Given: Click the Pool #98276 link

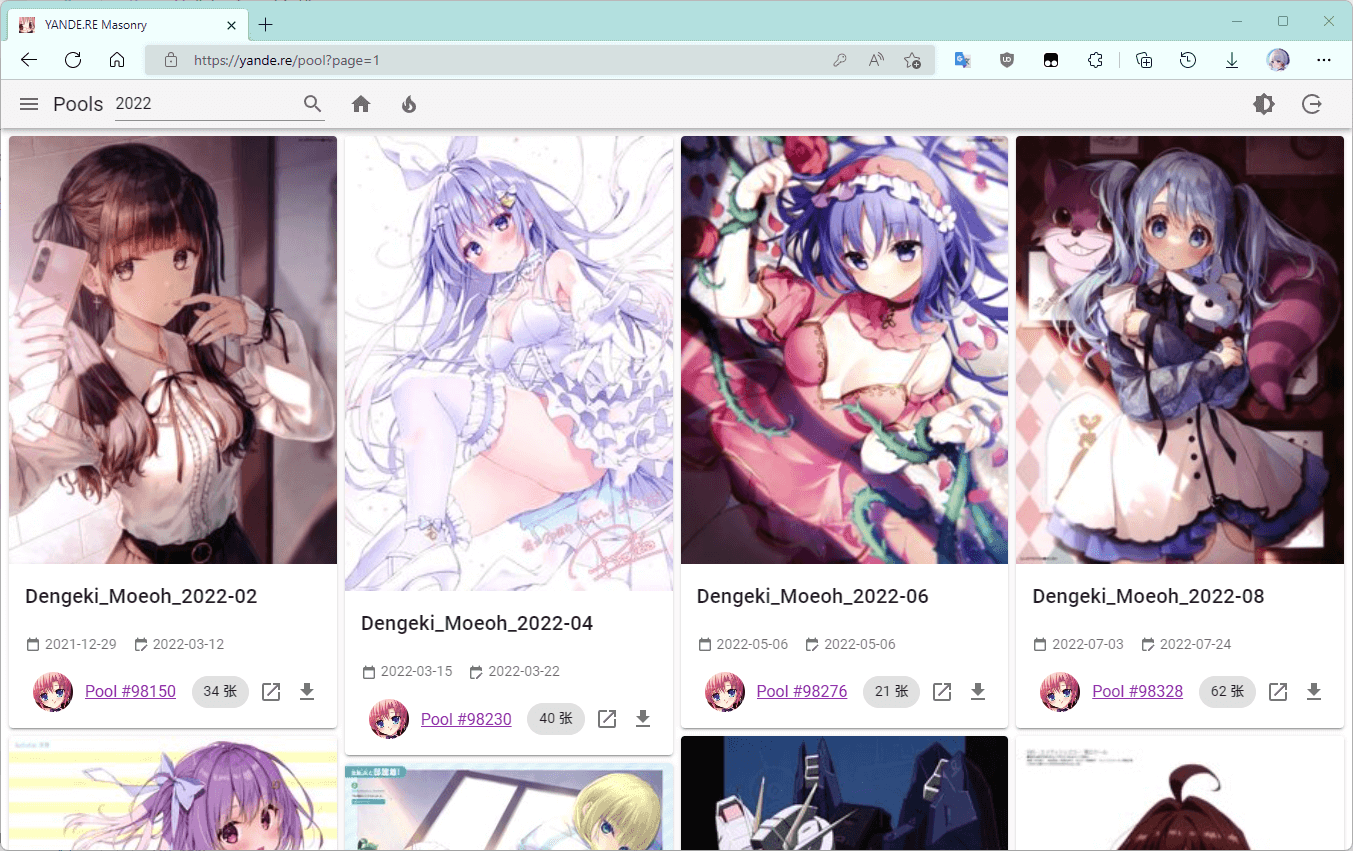Looking at the screenshot, I should (802, 691).
